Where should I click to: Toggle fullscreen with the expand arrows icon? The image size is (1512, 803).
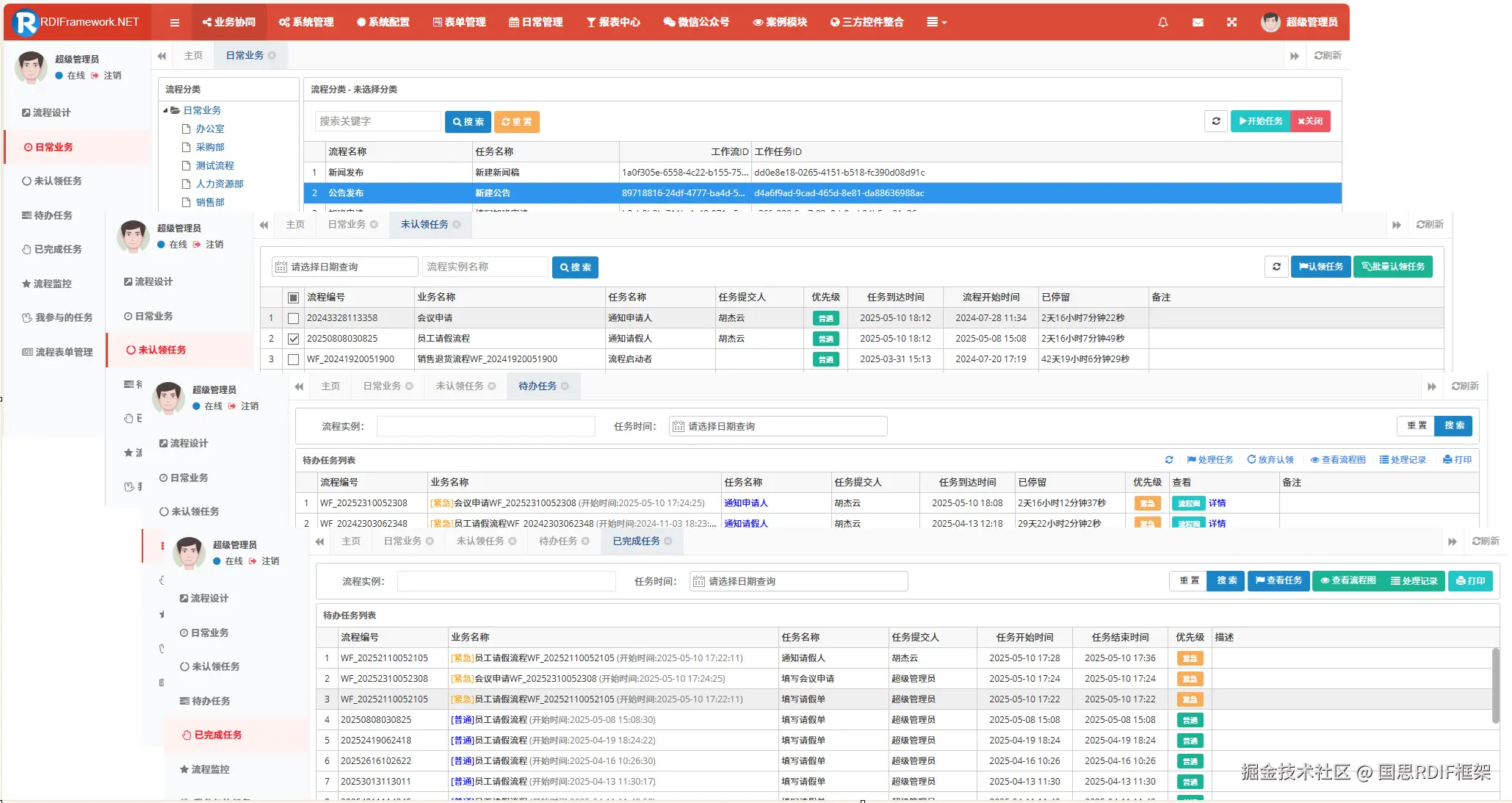pos(1231,22)
